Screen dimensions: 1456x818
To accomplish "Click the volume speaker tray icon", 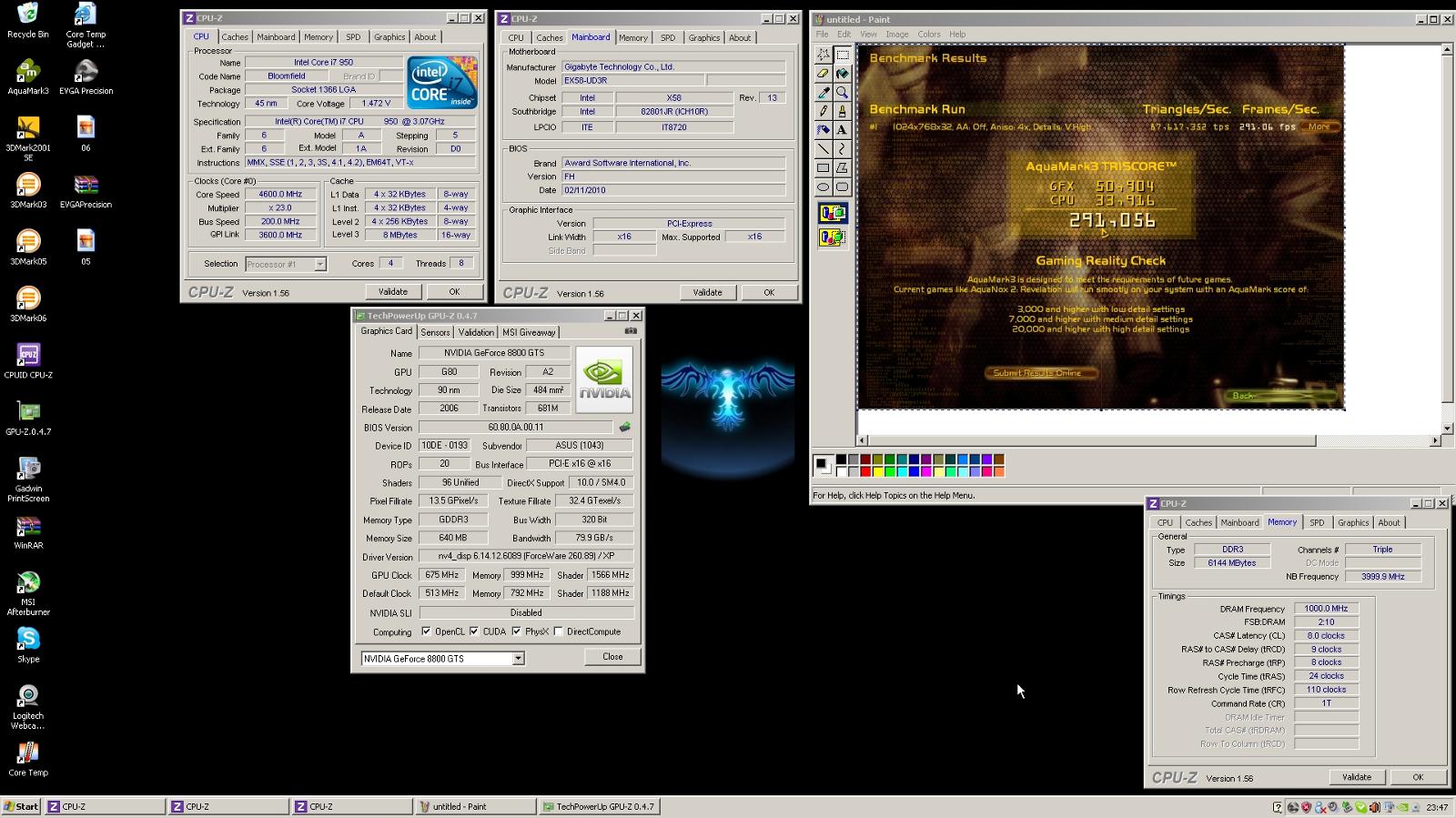I will (x=1375, y=807).
